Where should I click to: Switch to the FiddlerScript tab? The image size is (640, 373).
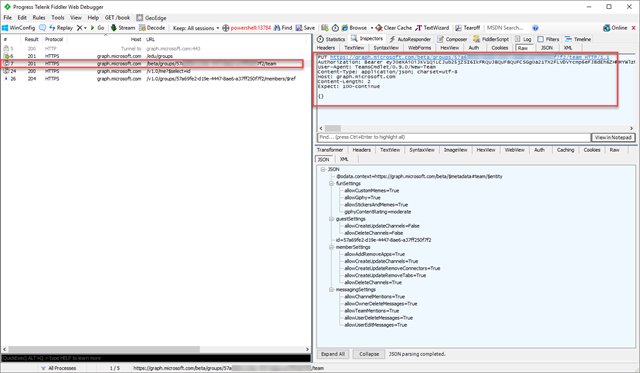(x=491, y=39)
